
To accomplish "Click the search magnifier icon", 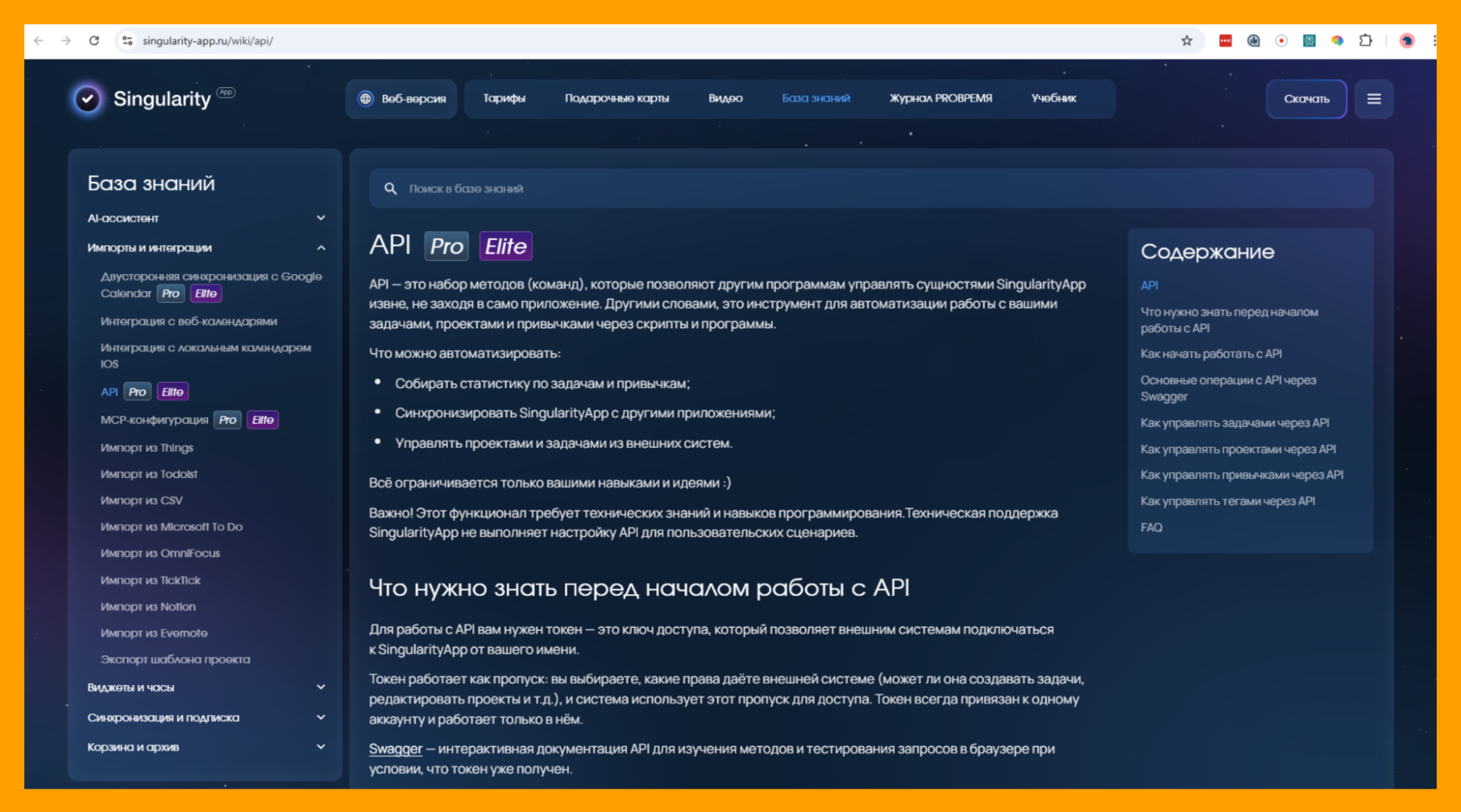I will (390, 189).
